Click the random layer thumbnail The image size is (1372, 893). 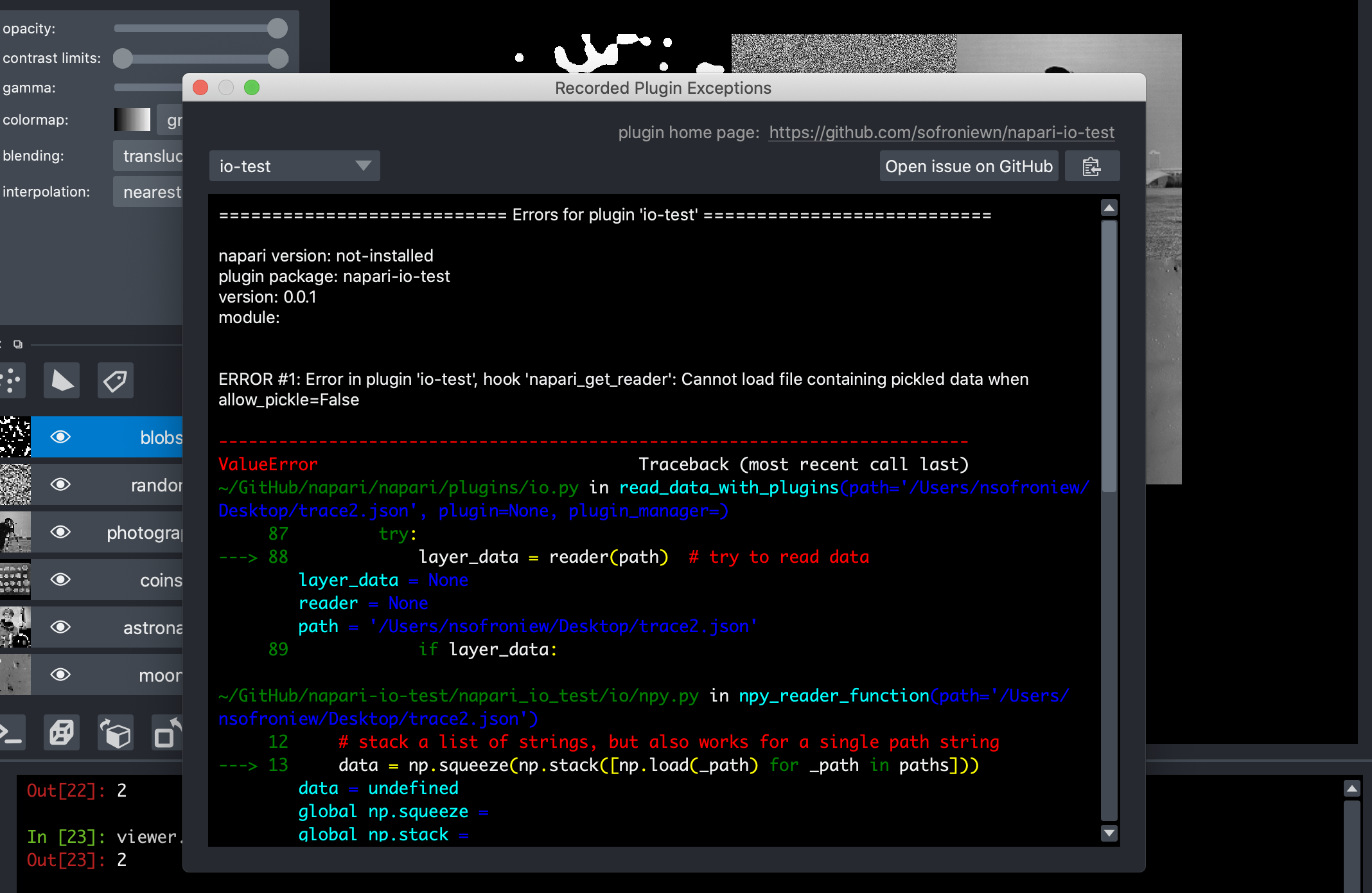15,484
